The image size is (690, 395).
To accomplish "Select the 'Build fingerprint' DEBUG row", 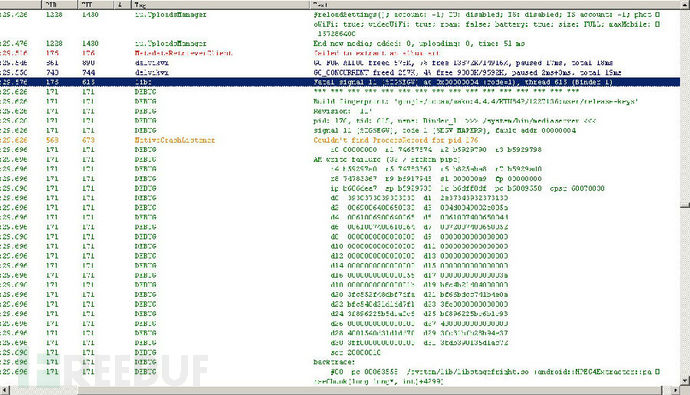I will [340, 101].
